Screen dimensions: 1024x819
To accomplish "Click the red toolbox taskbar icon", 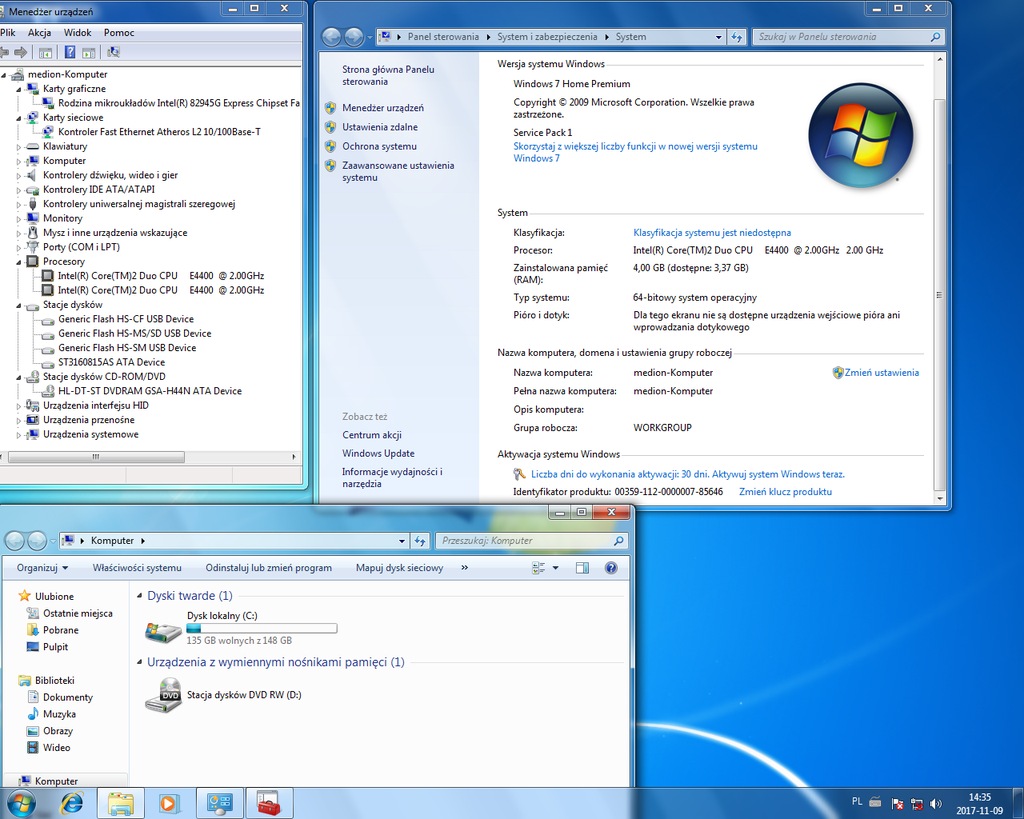I will 269,802.
